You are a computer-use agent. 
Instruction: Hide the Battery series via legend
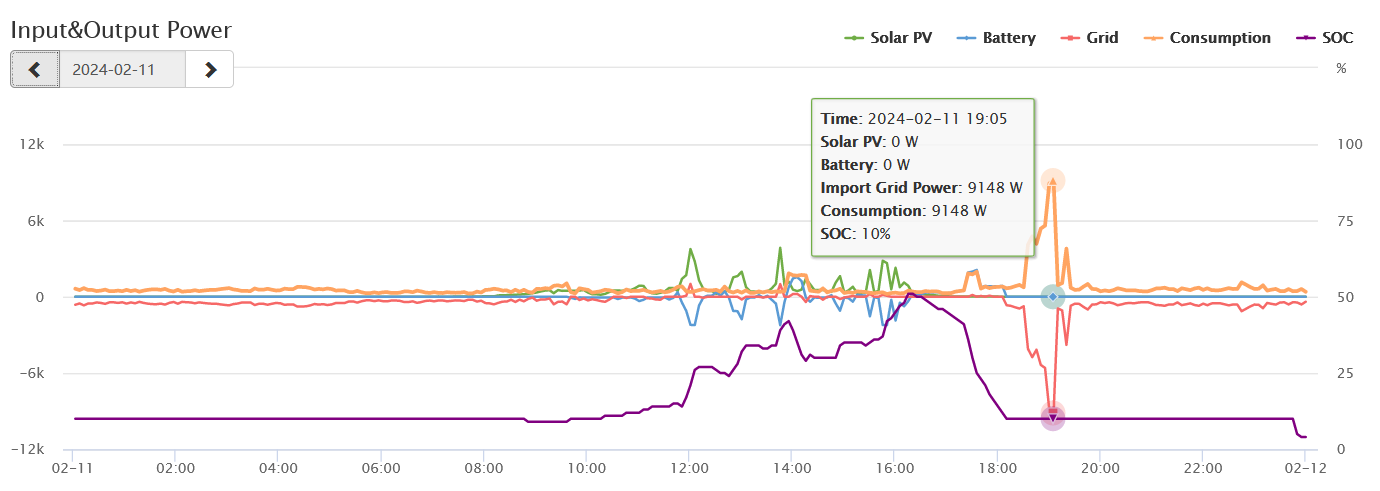point(997,38)
